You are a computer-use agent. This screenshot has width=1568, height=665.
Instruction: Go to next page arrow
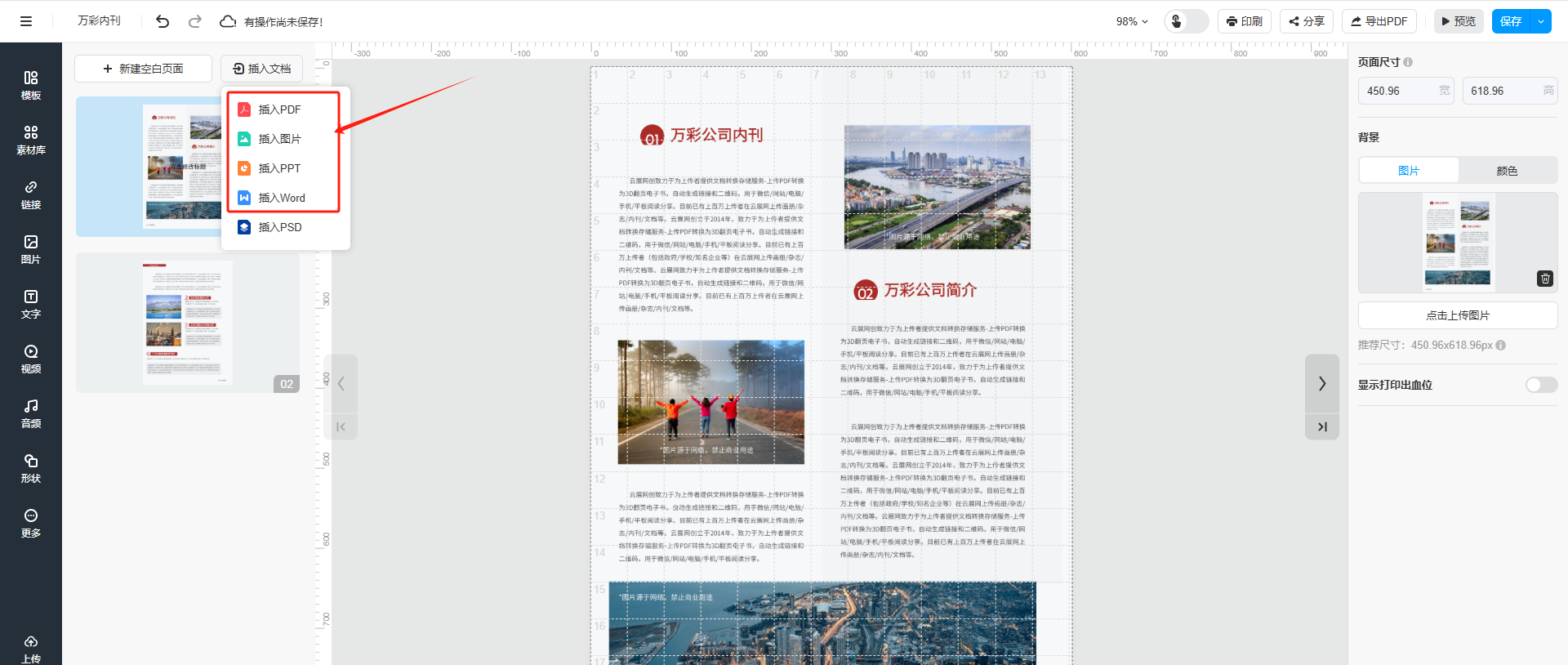point(1321,383)
